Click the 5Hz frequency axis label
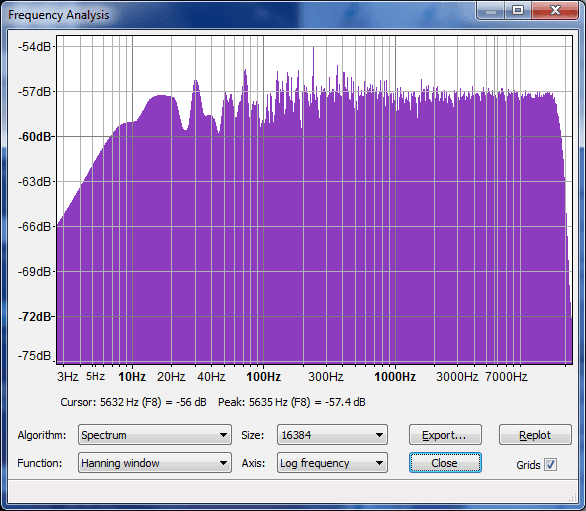The height and width of the screenshot is (511, 586). coord(95,376)
